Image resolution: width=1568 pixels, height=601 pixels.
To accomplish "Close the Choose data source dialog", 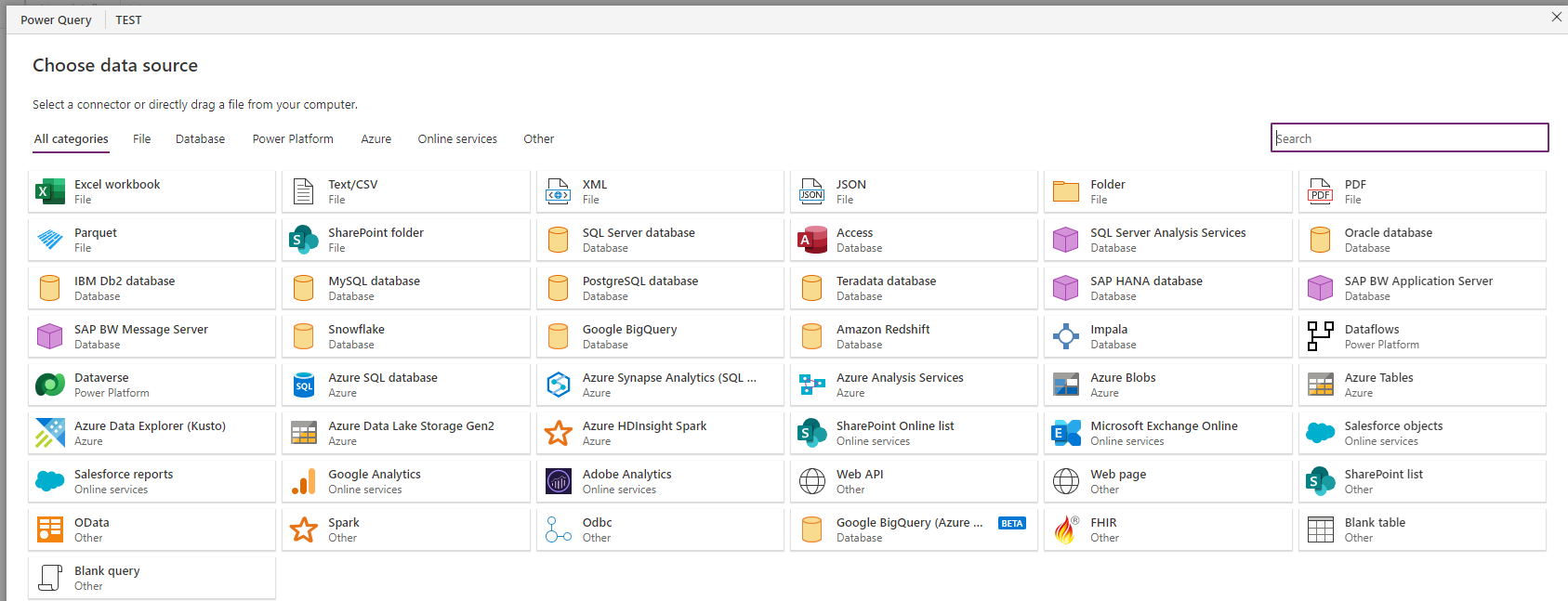I will click(1557, 17).
